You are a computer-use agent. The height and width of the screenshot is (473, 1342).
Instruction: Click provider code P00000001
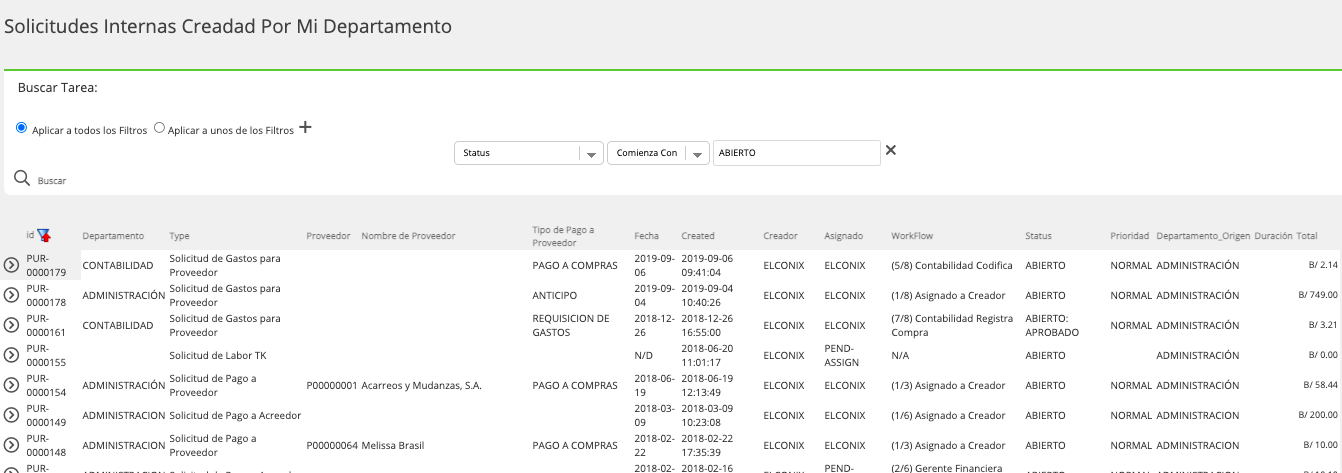point(331,385)
